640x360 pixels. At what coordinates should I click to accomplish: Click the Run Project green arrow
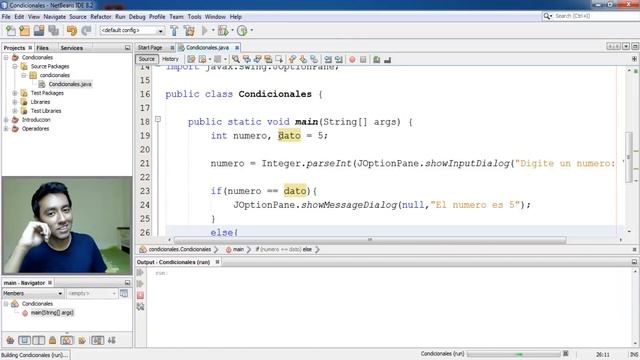(205, 31)
